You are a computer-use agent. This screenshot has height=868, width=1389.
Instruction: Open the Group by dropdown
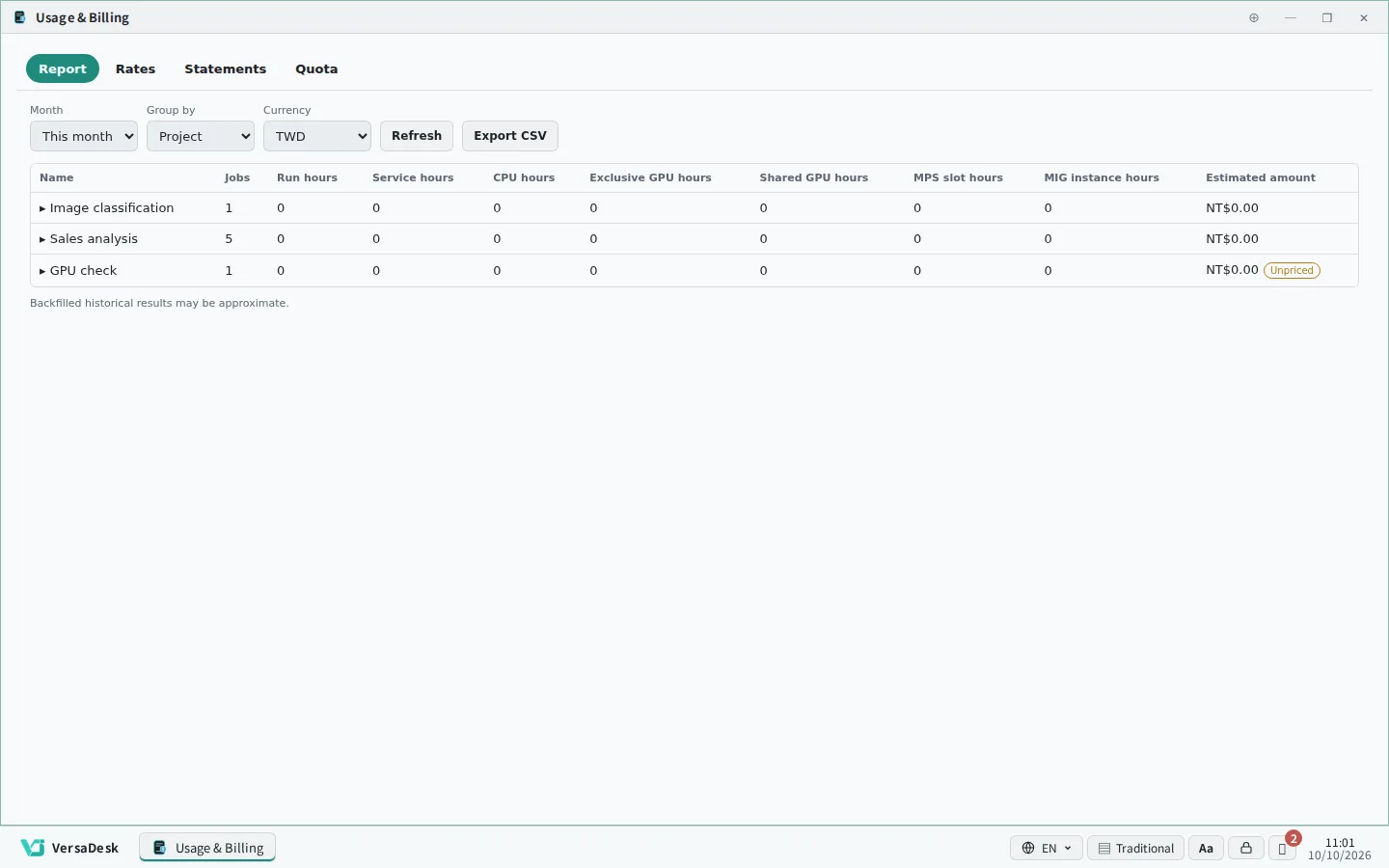point(201,136)
